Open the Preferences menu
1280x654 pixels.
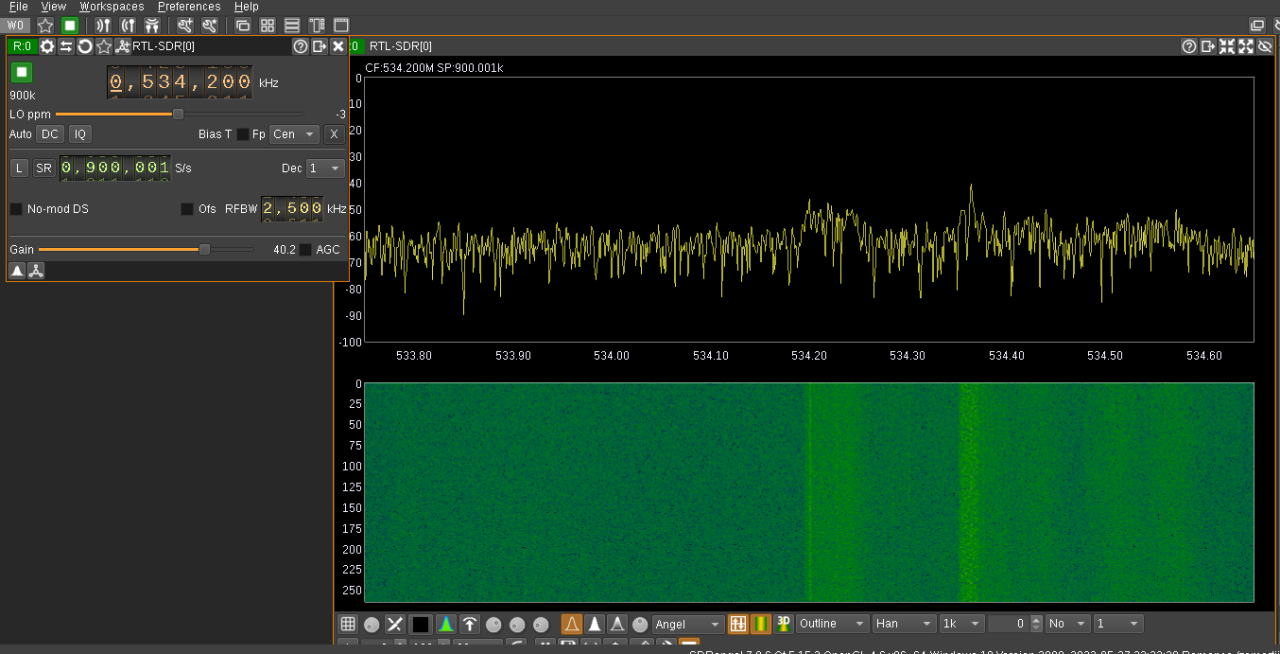190,7
